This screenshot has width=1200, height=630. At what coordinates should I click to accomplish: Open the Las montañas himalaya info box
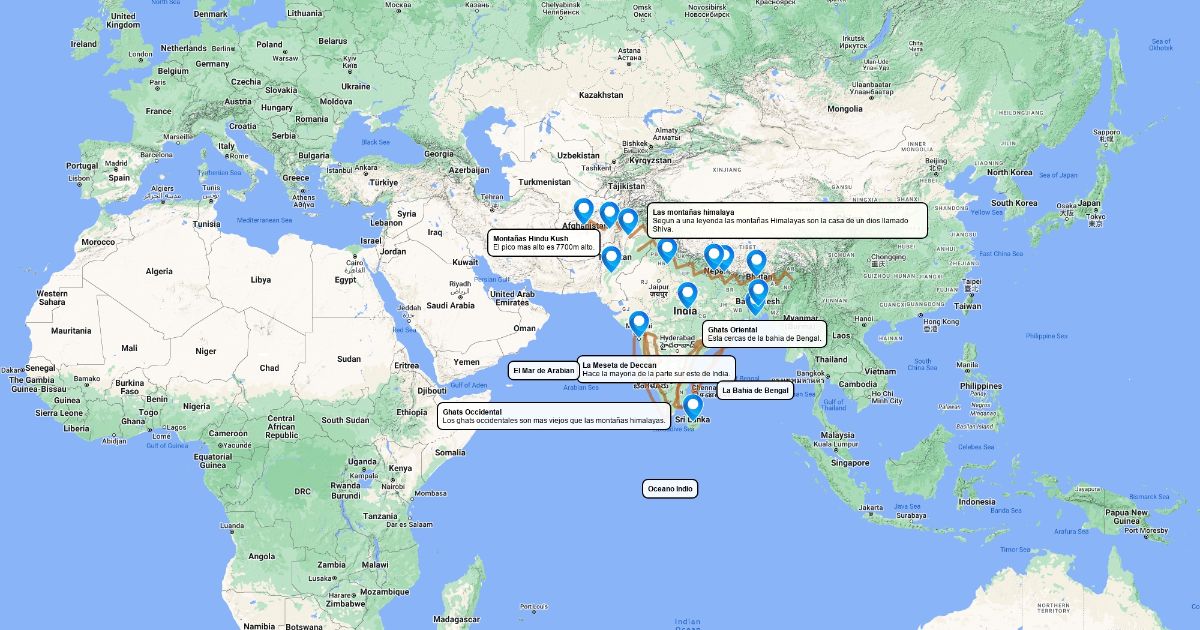coord(788,222)
